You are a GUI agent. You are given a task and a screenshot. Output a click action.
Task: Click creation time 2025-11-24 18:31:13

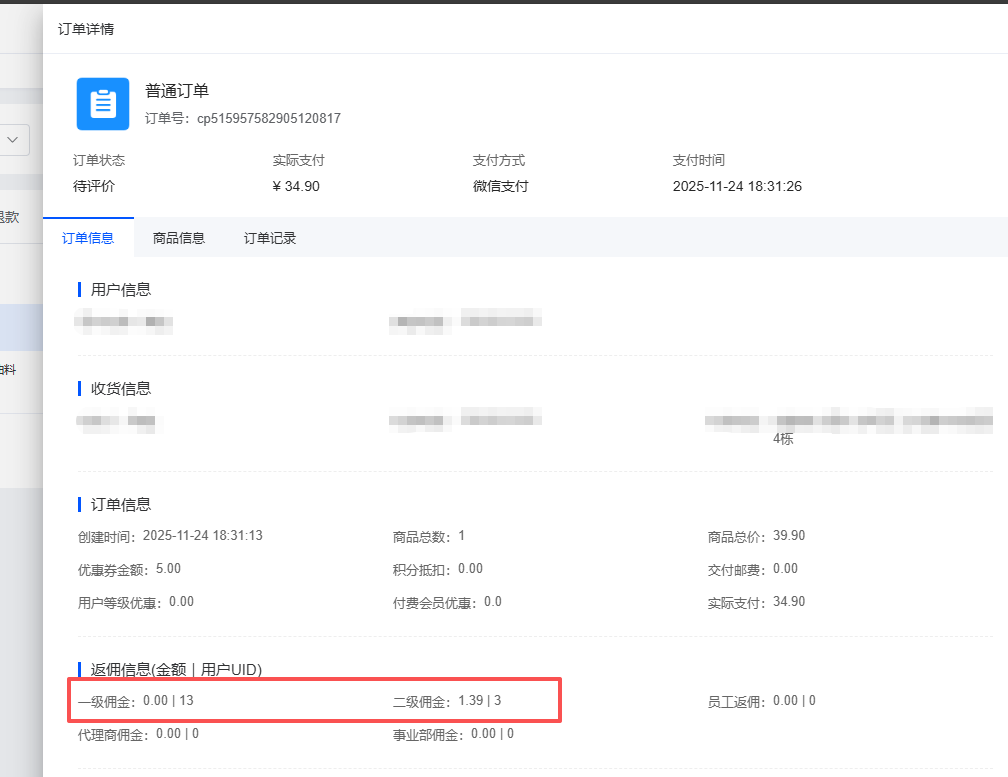(x=202, y=536)
